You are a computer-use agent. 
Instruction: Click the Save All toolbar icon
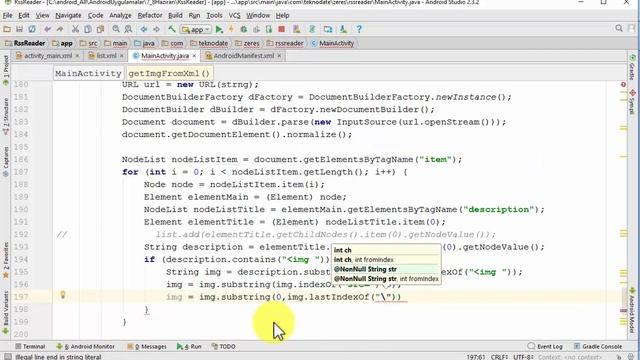(19, 29)
